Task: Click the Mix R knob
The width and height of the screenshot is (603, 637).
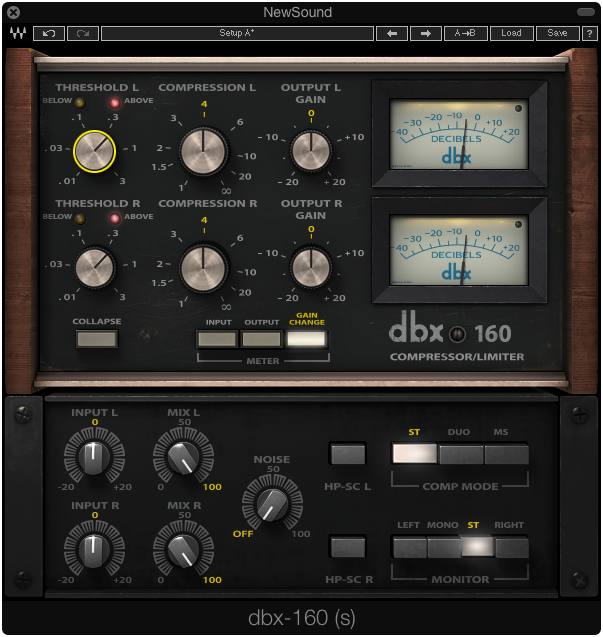Action: click(183, 551)
